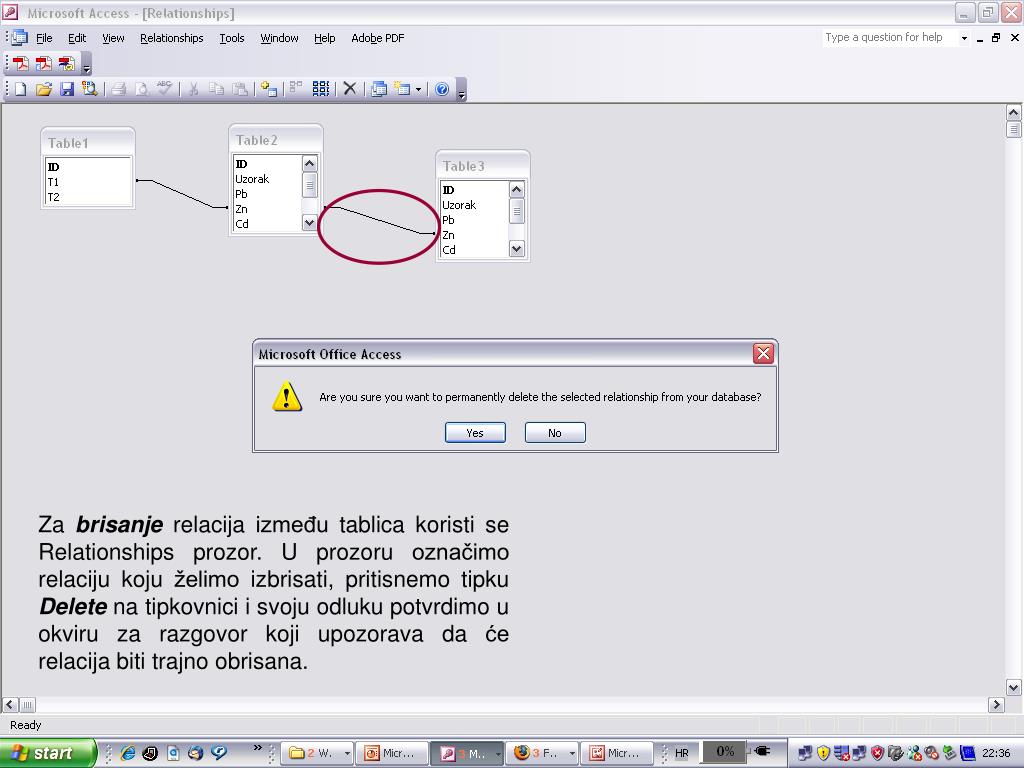This screenshot has width=1024, height=768.
Task: Click the Show All Relationships icon
Action: [x=321, y=89]
